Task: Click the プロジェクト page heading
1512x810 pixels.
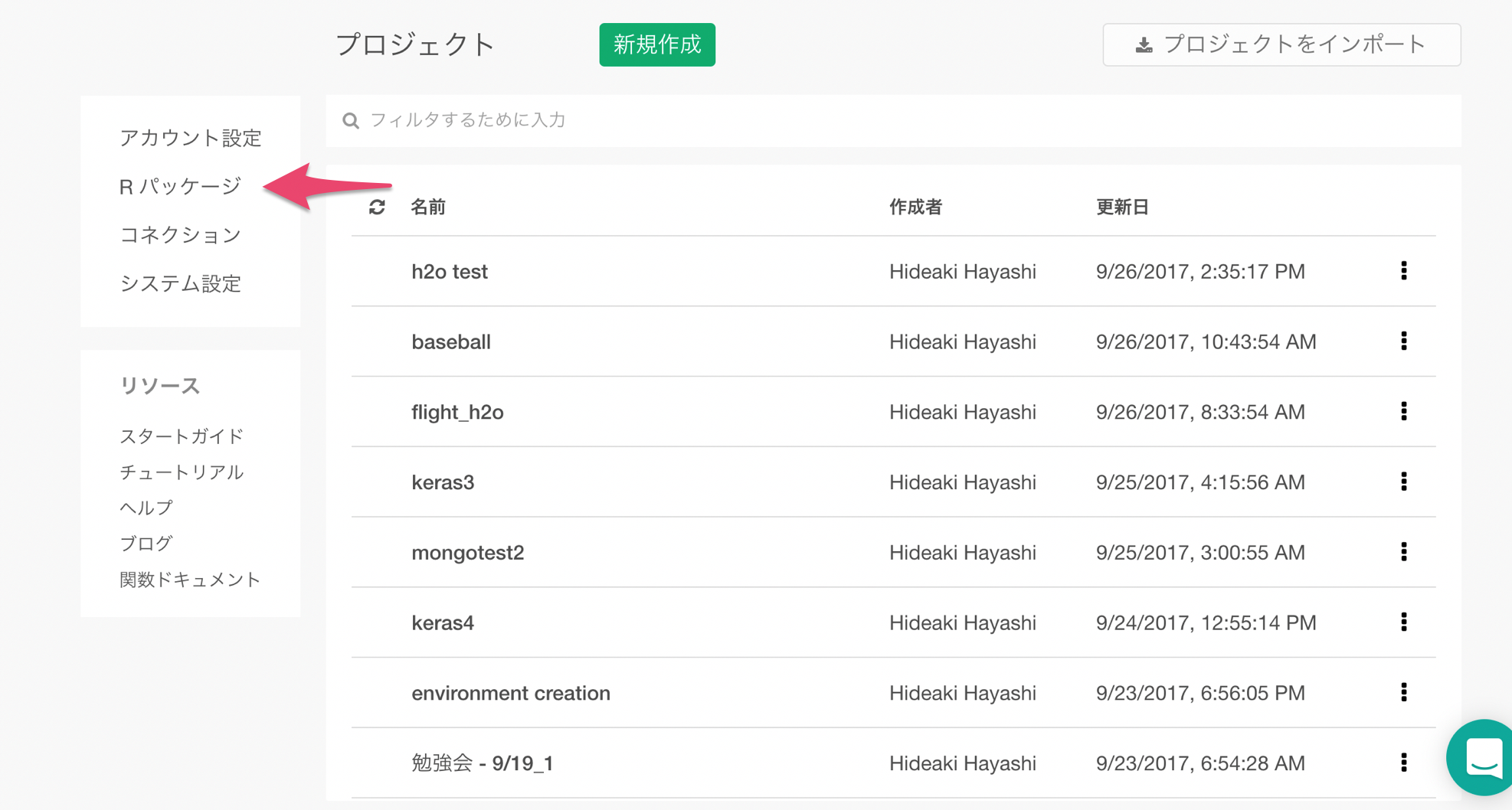Action: pyautogui.click(x=416, y=44)
